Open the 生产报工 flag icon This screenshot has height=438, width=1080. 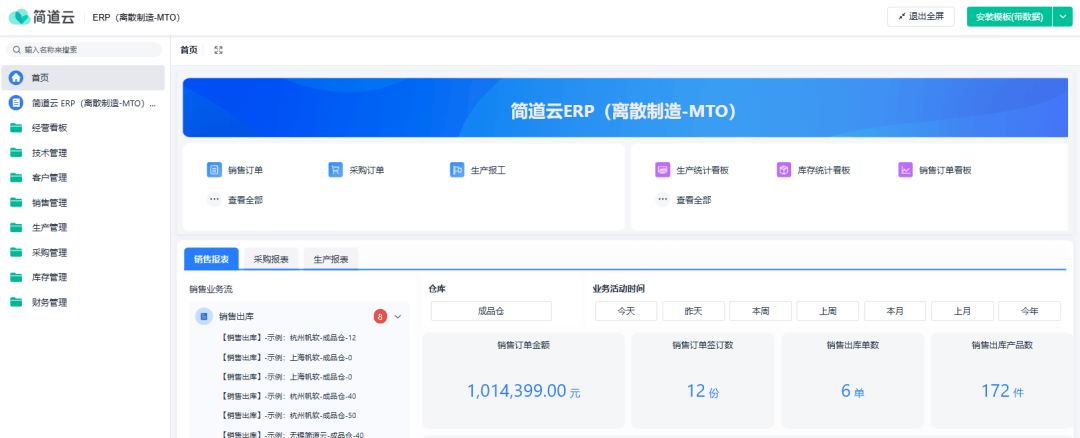(457, 169)
